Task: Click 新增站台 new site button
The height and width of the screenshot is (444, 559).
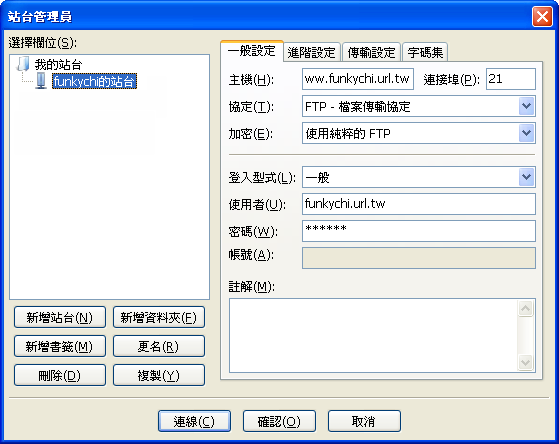Action: [x=60, y=317]
